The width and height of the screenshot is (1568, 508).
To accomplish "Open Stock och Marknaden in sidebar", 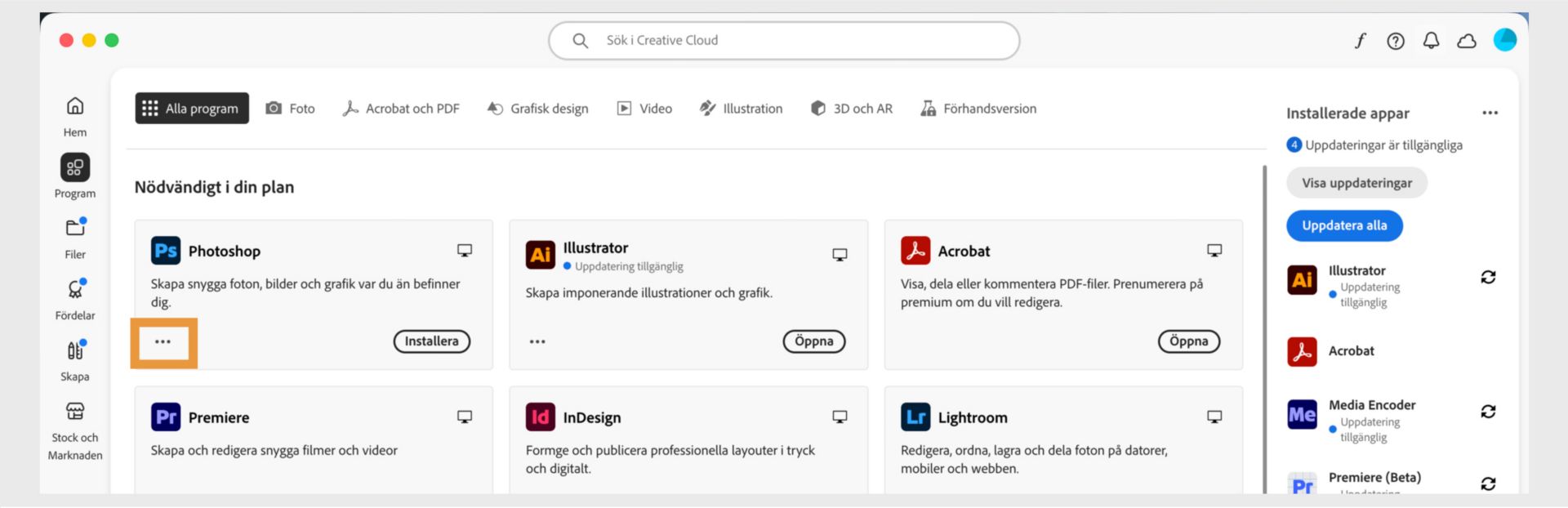I will 75,411.
